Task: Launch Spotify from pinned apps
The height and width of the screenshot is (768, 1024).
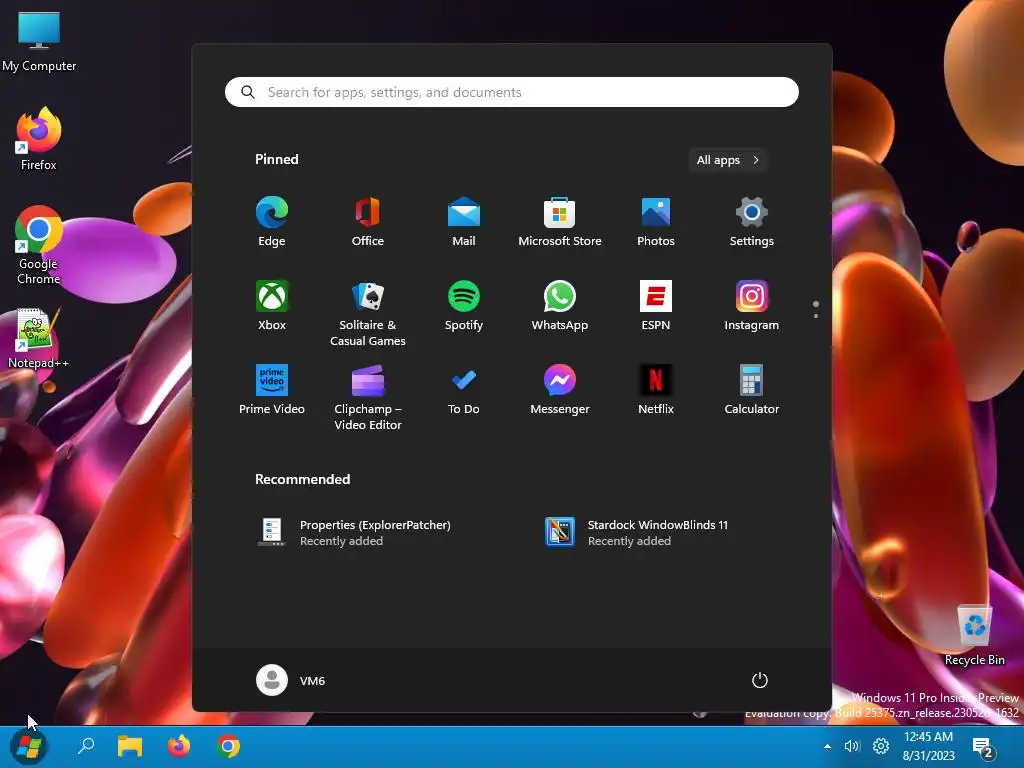Action: pyautogui.click(x=464, y=306)
